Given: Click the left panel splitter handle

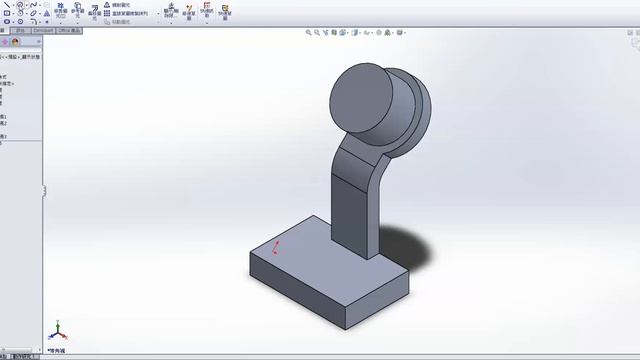Looking at the screenshot, I should click(43, 191).
